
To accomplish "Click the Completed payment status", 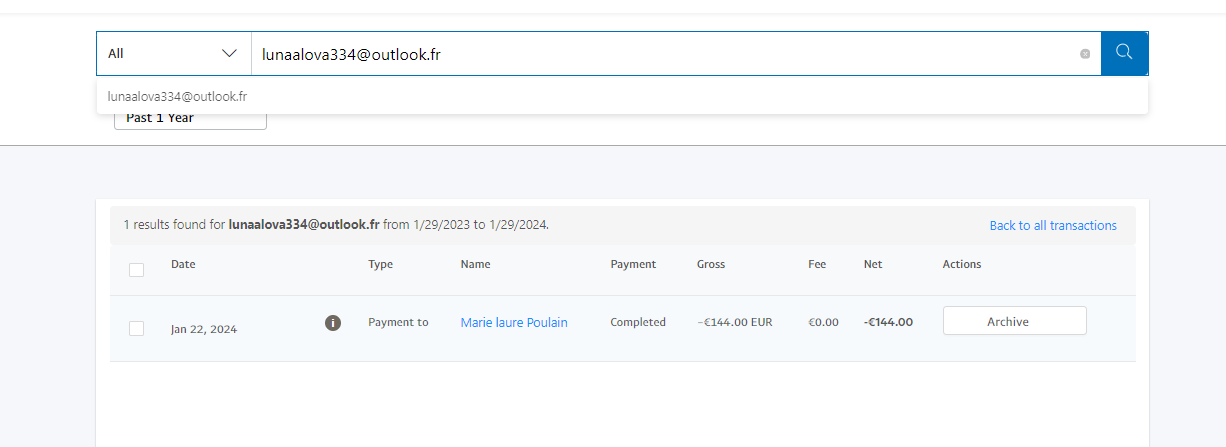I will (x=638, y=323).
